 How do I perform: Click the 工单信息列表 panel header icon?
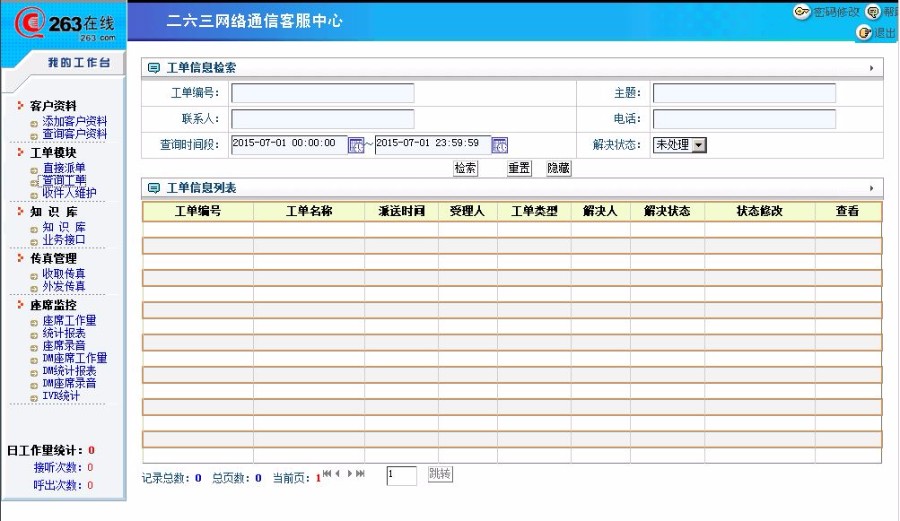154,188
